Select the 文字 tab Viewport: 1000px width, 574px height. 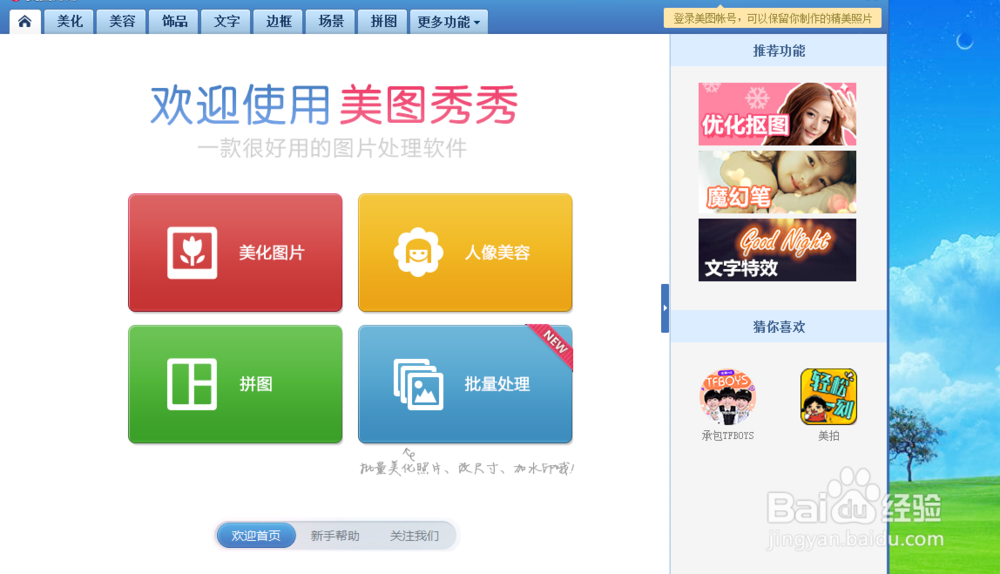[x=226, y=22]
